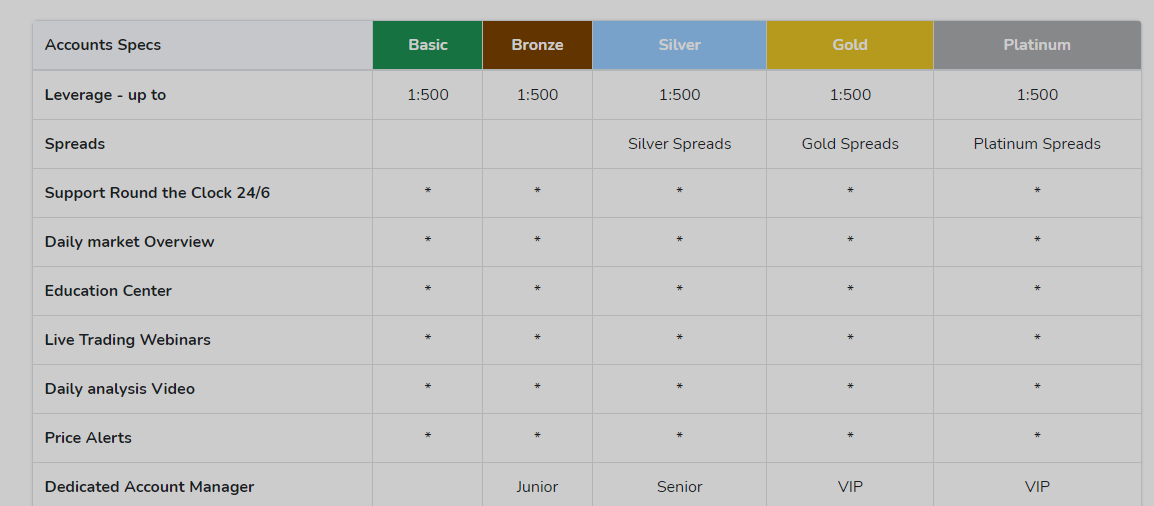Click the Basic account column header
Image resolution: width=1154 pixels, height=506 pixels.
tap(428, 45)
